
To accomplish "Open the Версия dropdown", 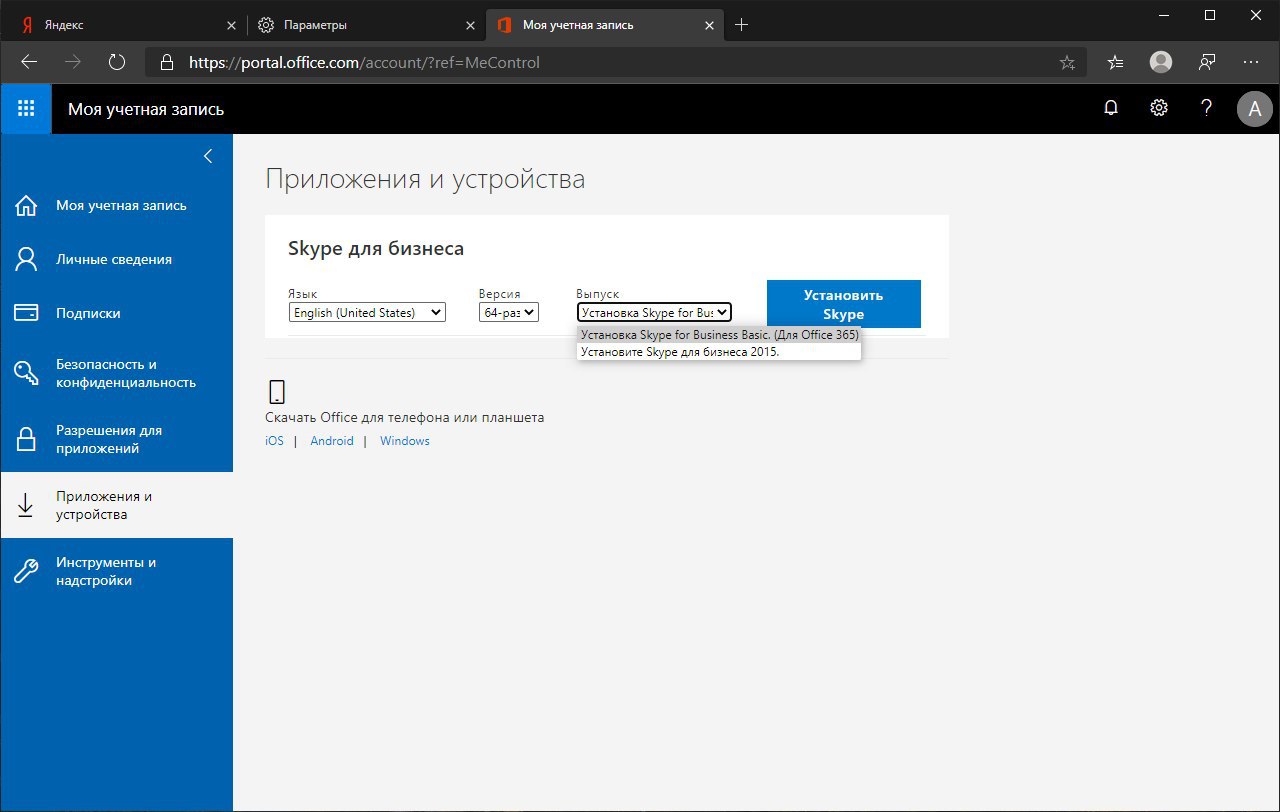I will (509, 312).
